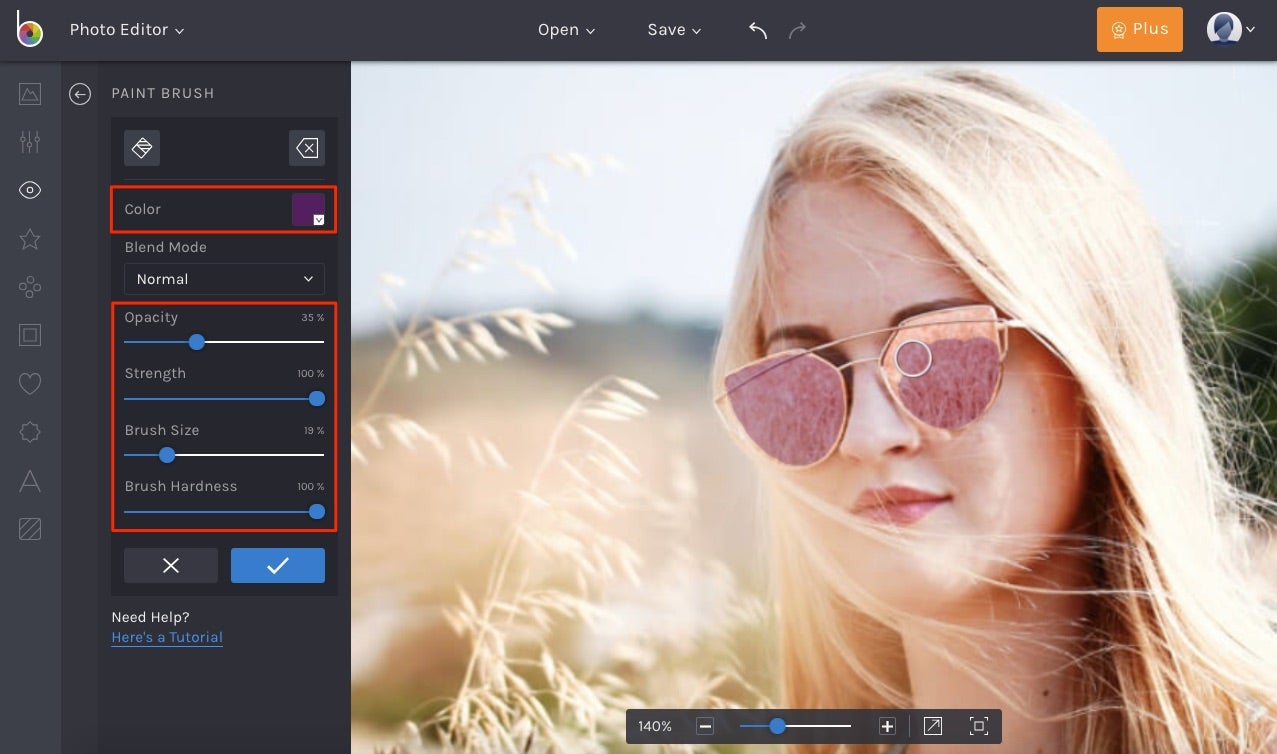The width and height of the screenshot is (1277, 754).
Task: Apply brush changes with blue checkmark
Action: 277,565
